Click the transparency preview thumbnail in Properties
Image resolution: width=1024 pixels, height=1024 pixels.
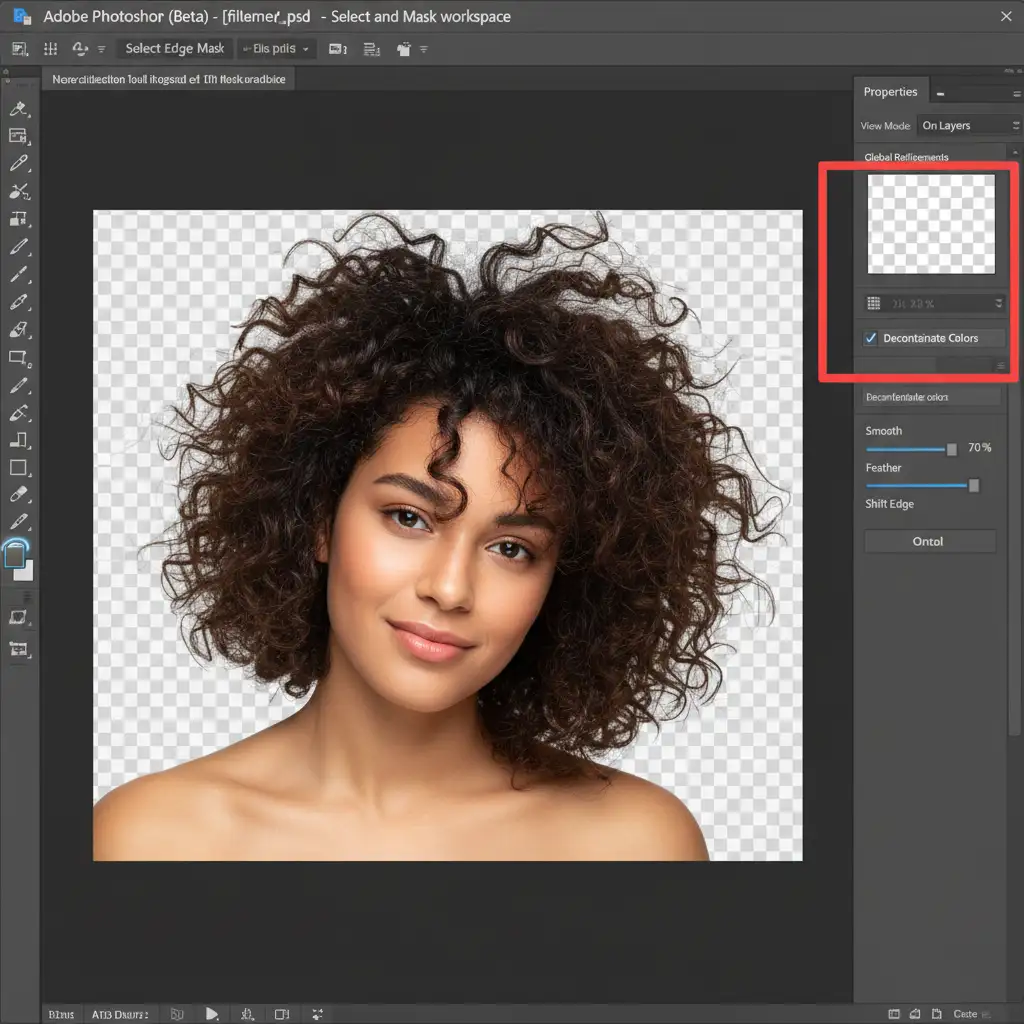pos(931,224)
